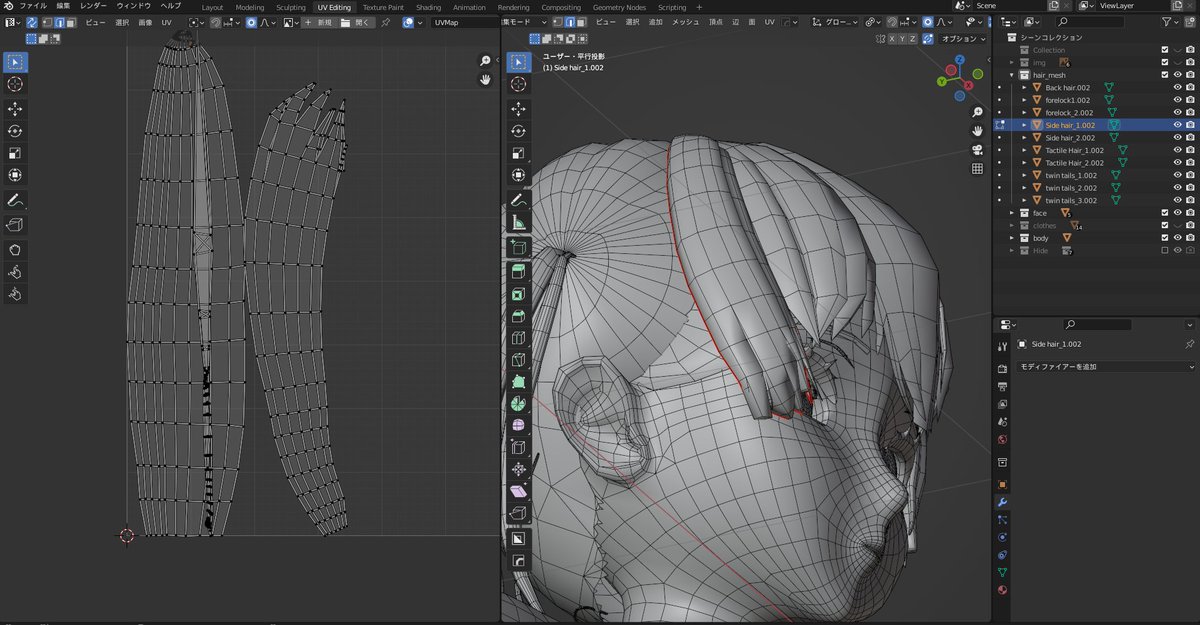
Task: Collapse the hair_mesh collection
Action: (x=1012, y=75)
